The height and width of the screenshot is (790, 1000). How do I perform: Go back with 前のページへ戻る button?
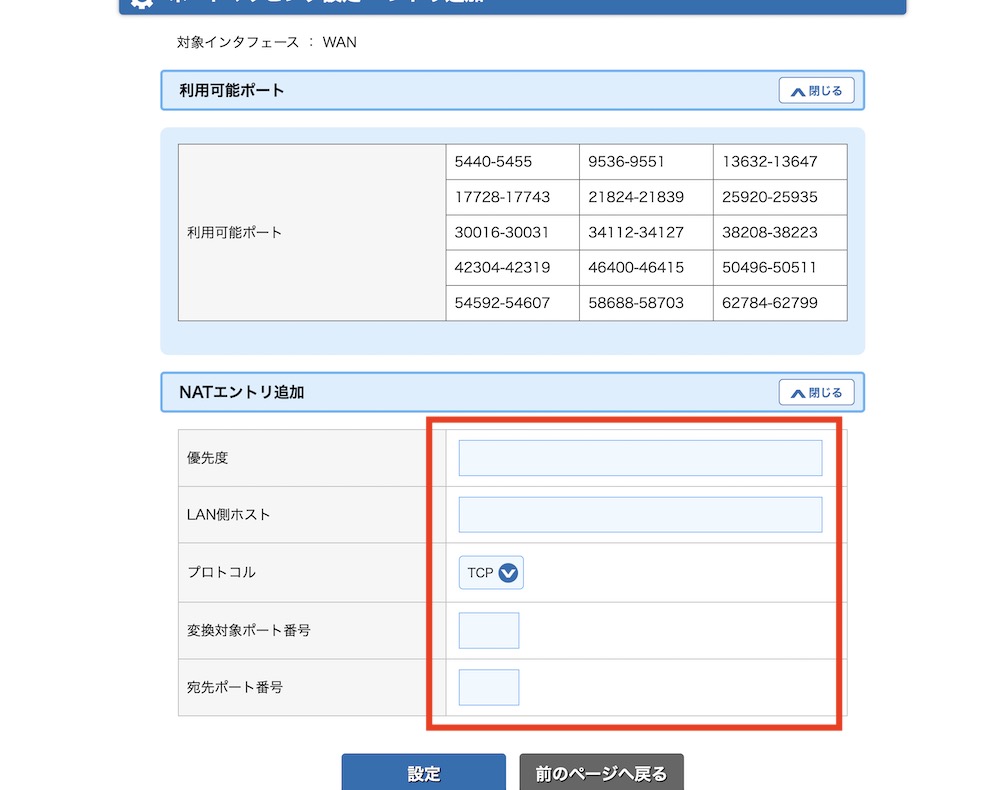pyautogui.click(x=601, y=773)
